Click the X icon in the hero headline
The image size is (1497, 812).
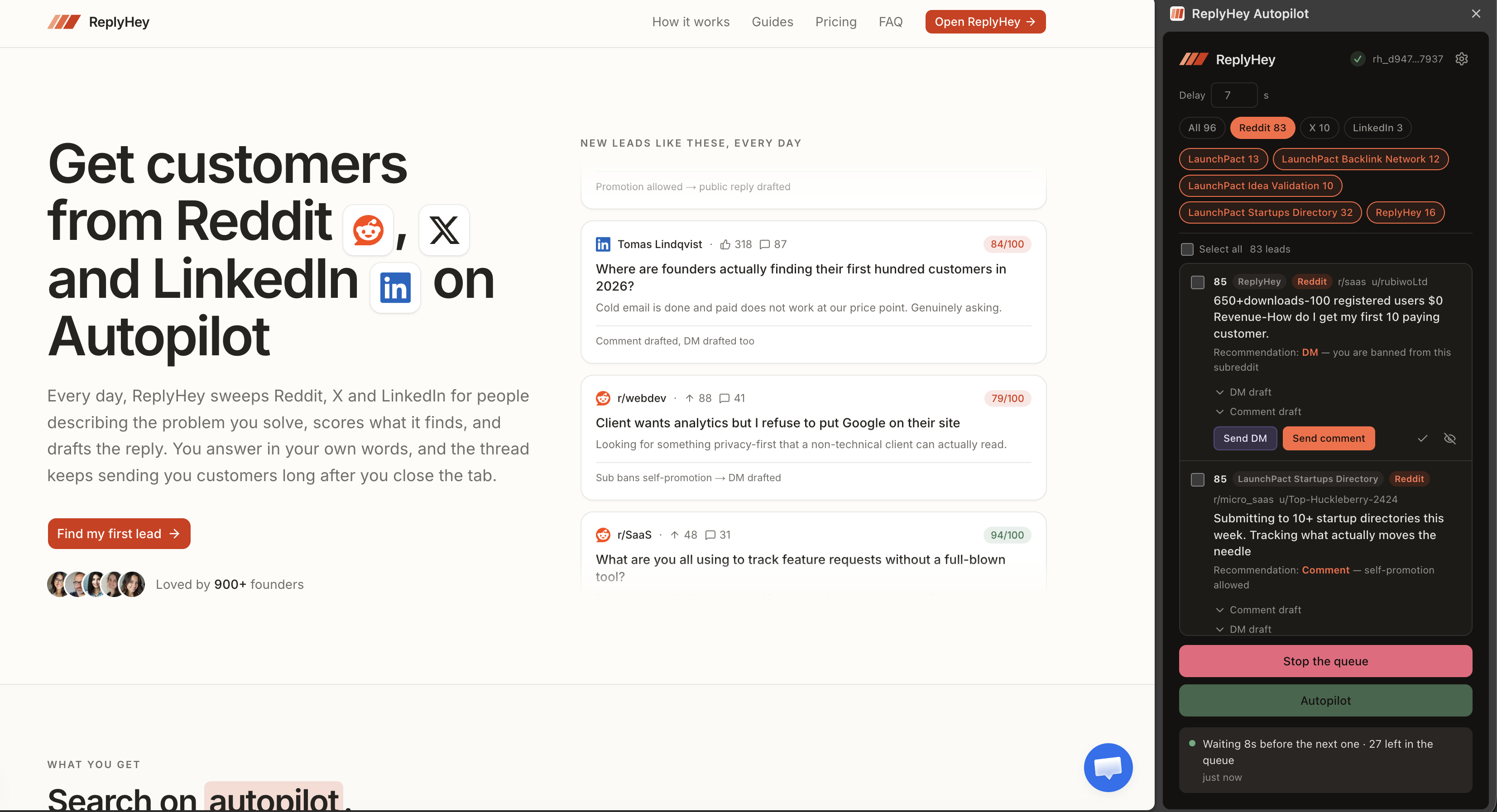[x=444, y=230]
